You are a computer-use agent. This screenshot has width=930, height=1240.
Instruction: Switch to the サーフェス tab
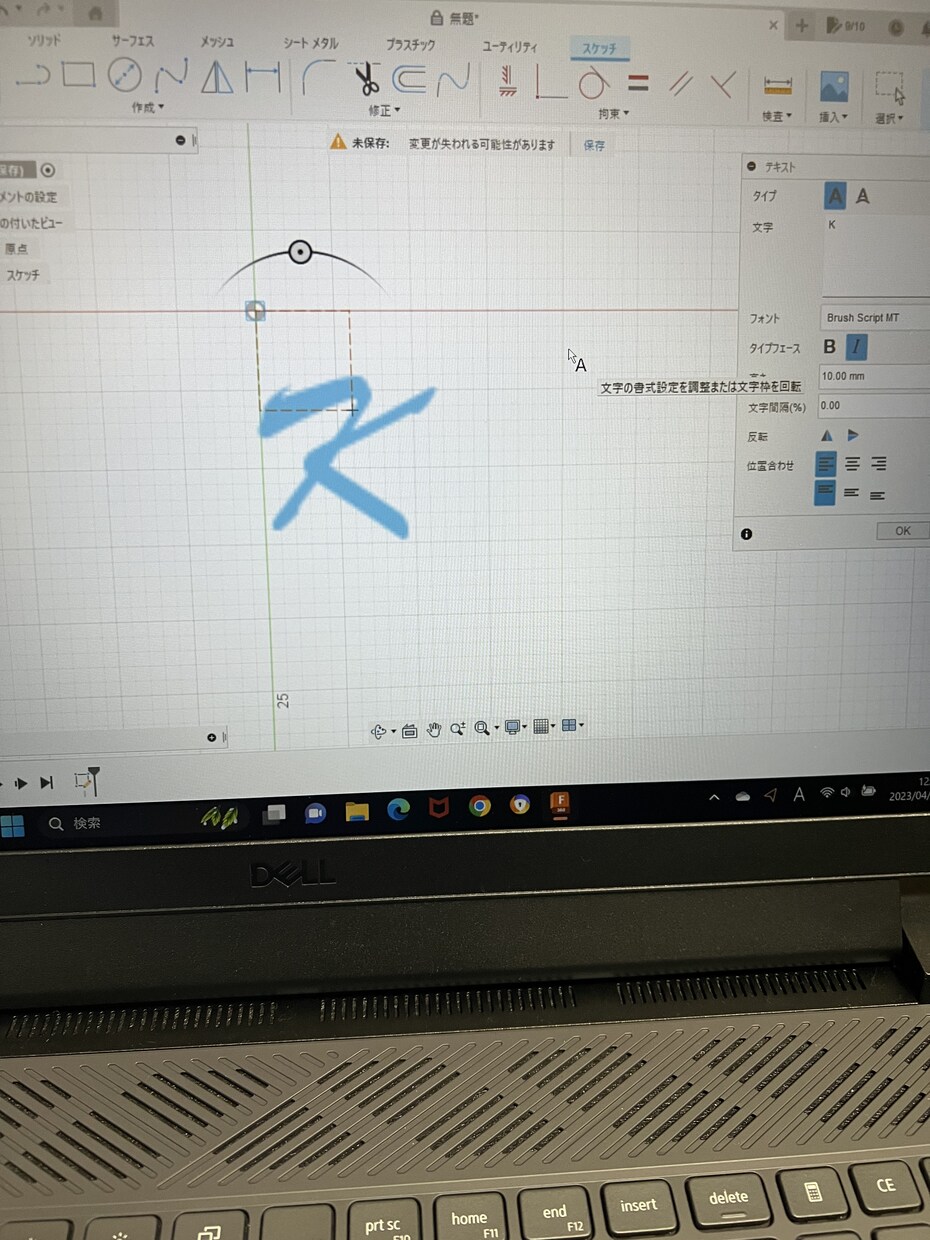(133, 41)
